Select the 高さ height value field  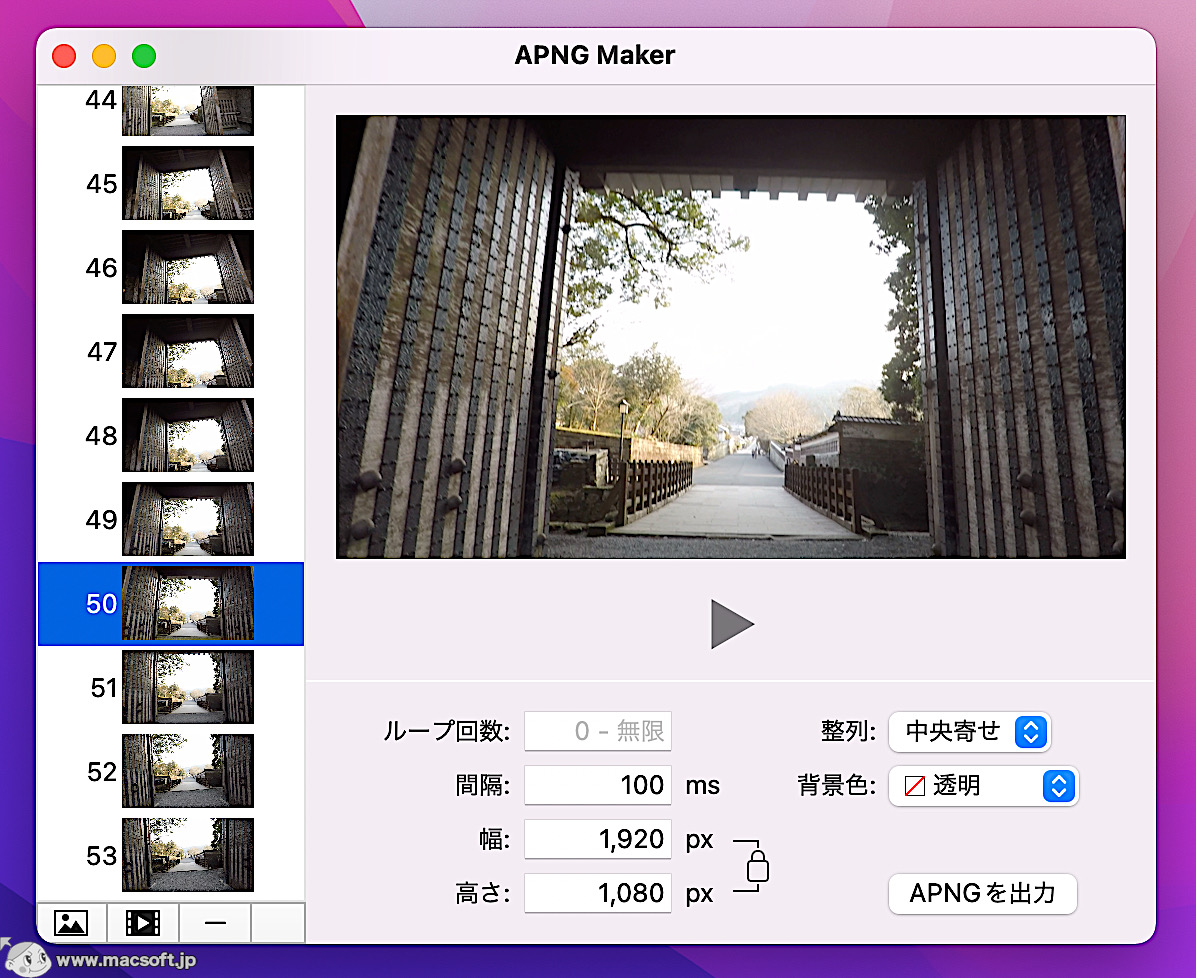point(597,893)
